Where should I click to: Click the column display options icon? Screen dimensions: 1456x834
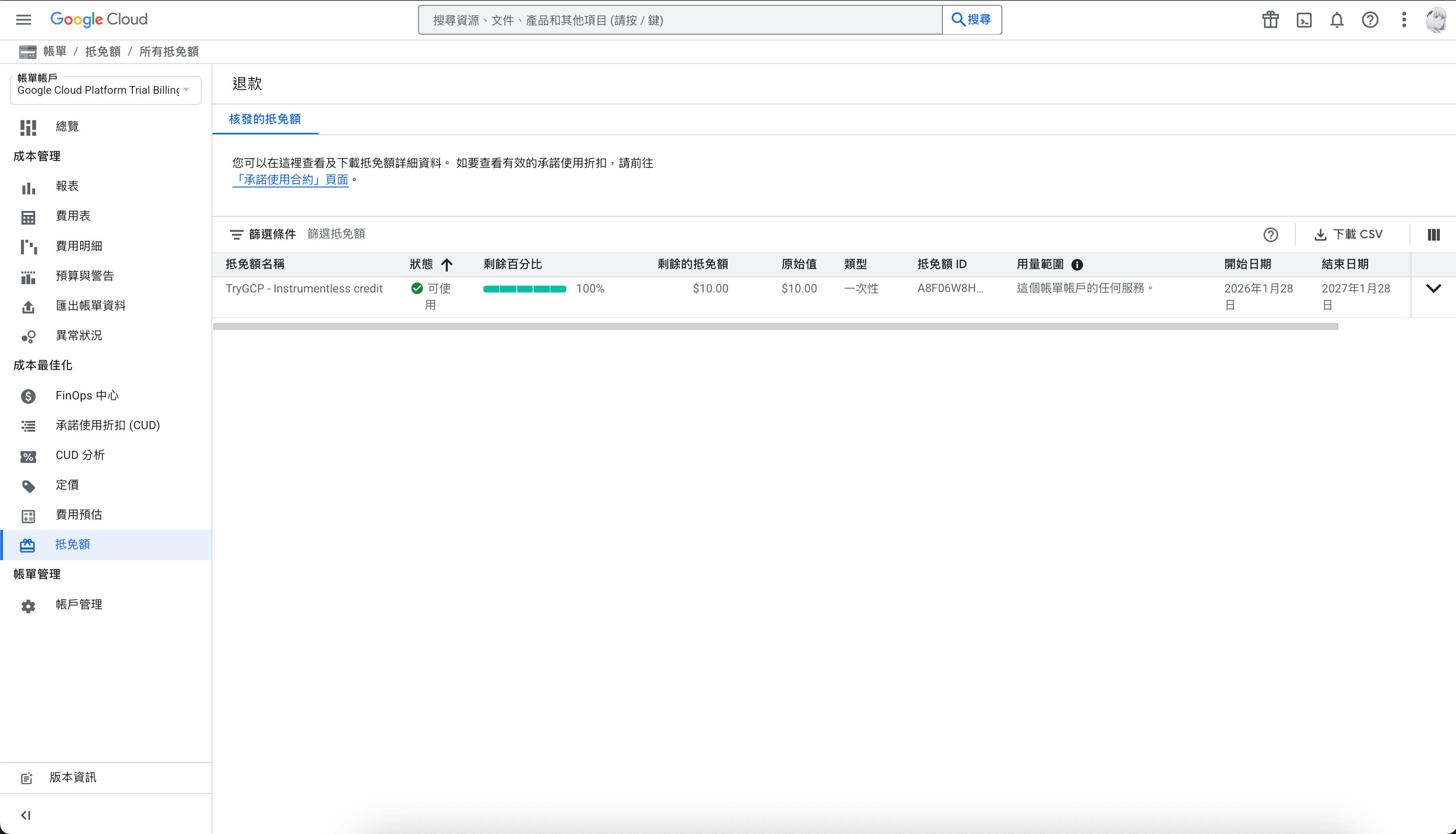1433,235
